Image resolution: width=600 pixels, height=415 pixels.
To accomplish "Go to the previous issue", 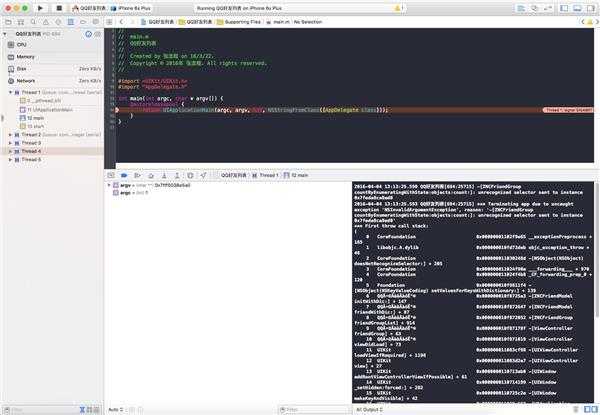I will (583, 22).
